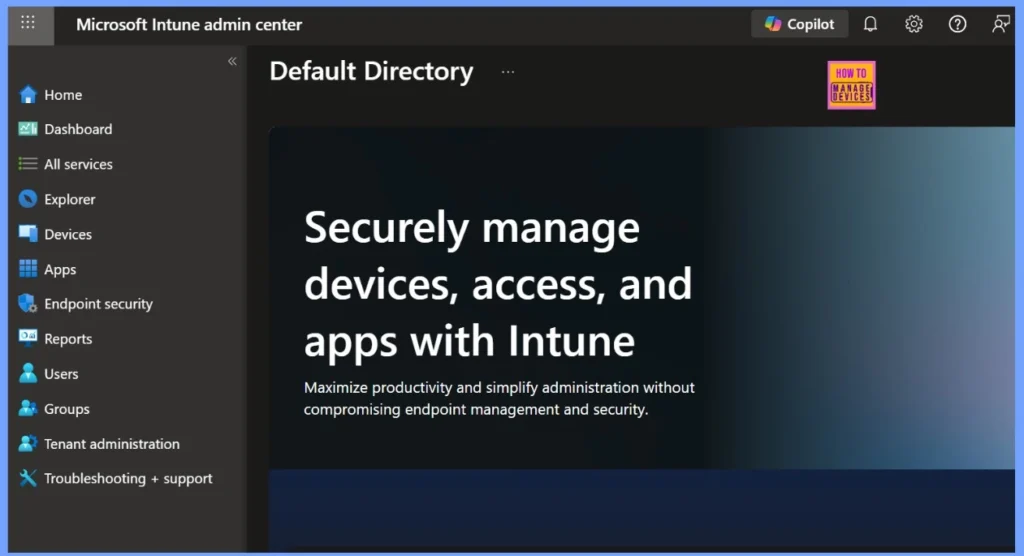Open the app launcher waffle icon

coord(28,23)
